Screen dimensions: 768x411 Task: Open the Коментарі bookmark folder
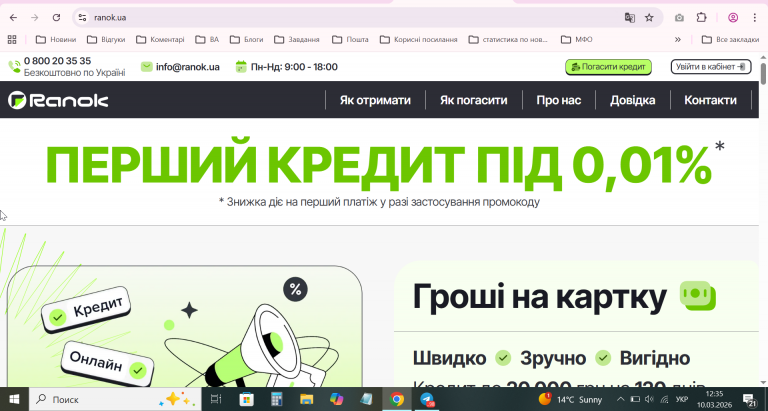point(160,39)
